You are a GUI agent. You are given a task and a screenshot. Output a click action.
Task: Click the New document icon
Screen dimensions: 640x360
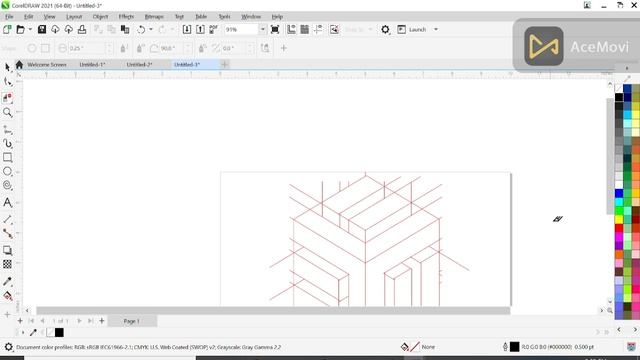(x=7, y=29)
